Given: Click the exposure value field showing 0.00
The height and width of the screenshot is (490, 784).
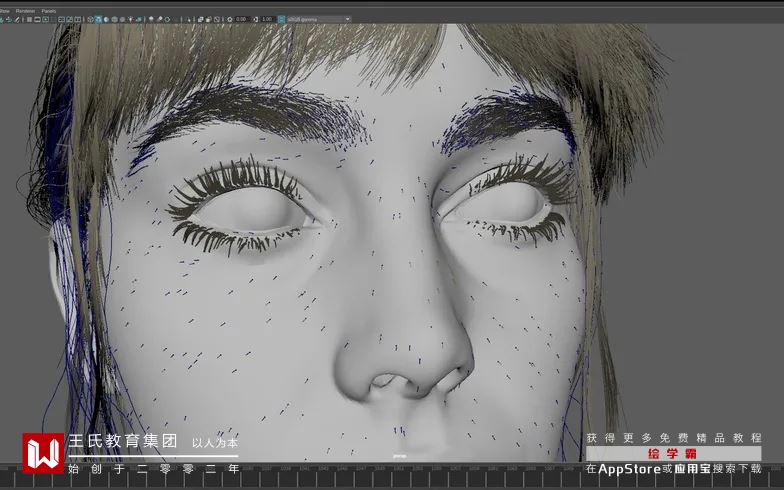Looking at the screenshot, I should point(241,20).
